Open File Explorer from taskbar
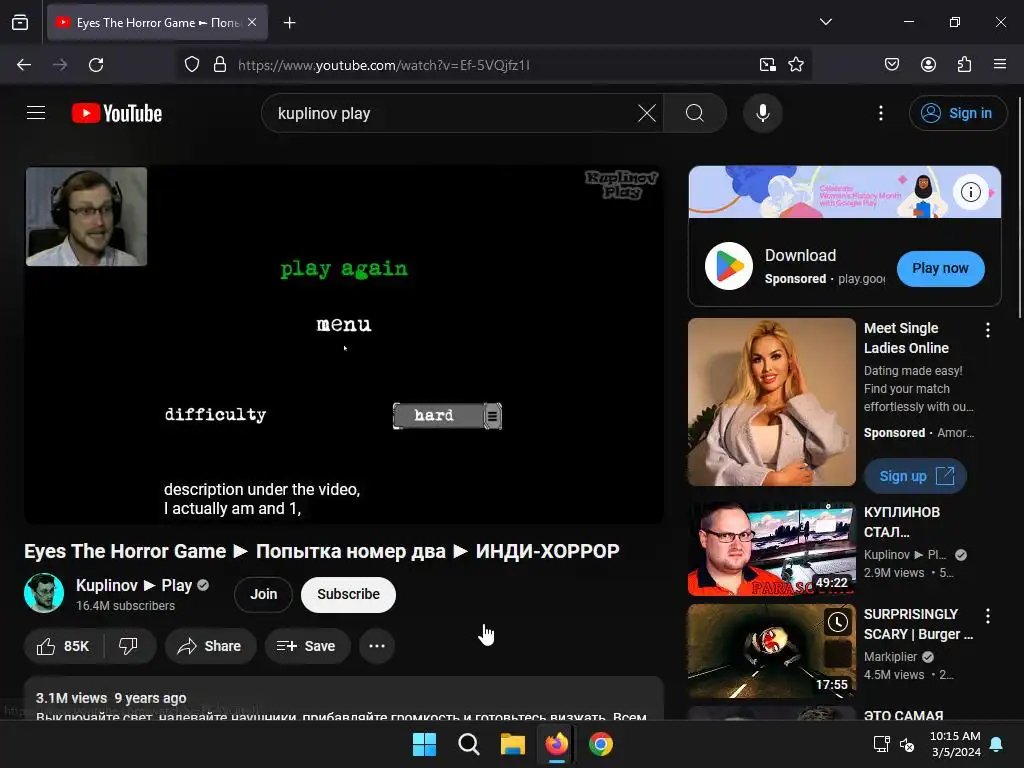The image size is (1024, 768). click(513, 744)
